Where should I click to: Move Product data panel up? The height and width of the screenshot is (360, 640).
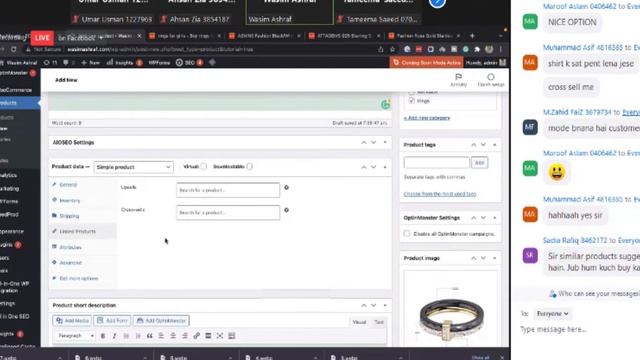(364, 167)
